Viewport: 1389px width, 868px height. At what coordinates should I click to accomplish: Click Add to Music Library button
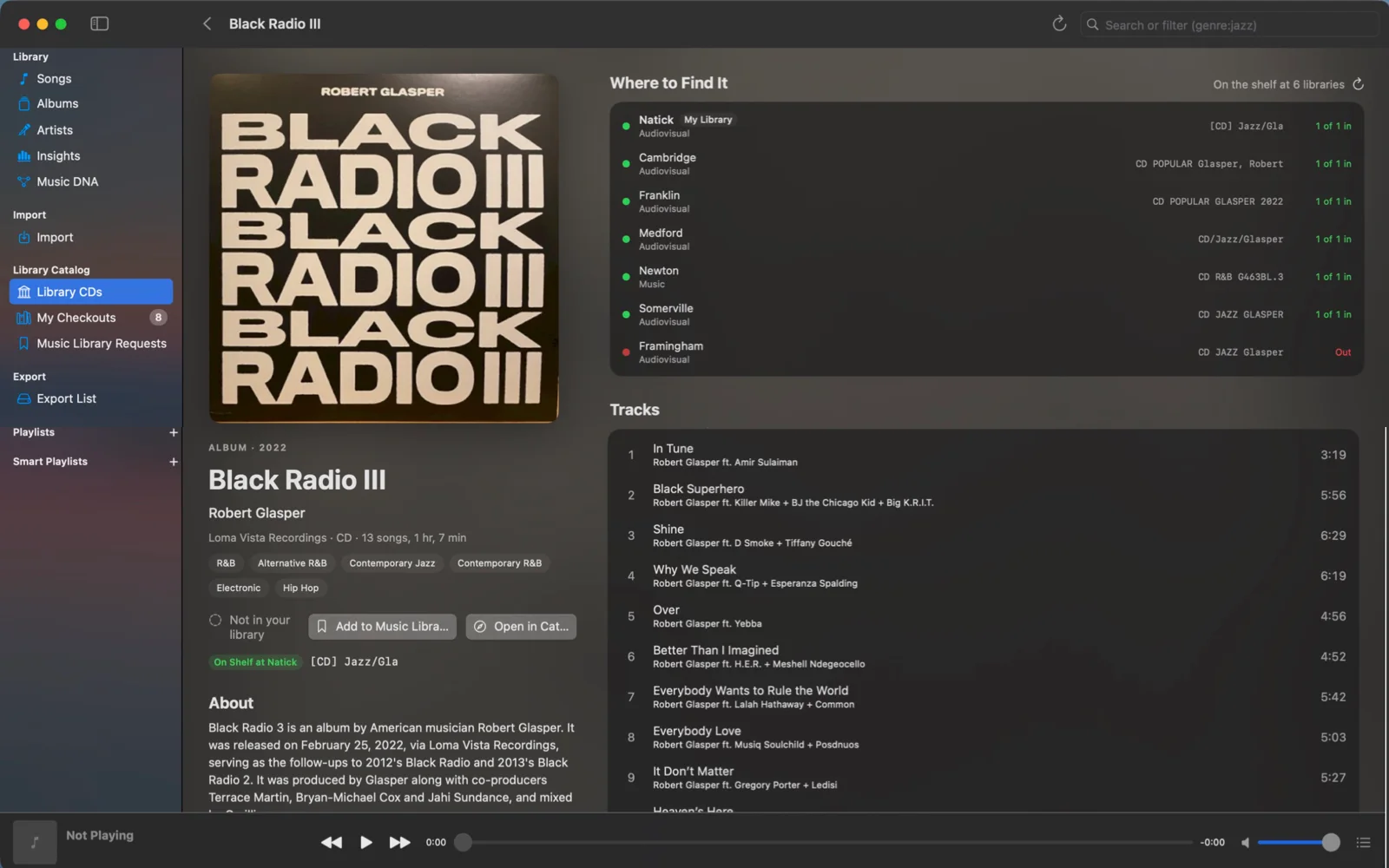pos(383,627)
